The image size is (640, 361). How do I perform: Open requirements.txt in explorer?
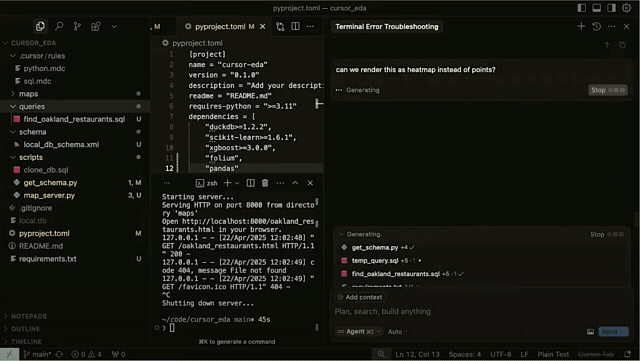(47, 259)
